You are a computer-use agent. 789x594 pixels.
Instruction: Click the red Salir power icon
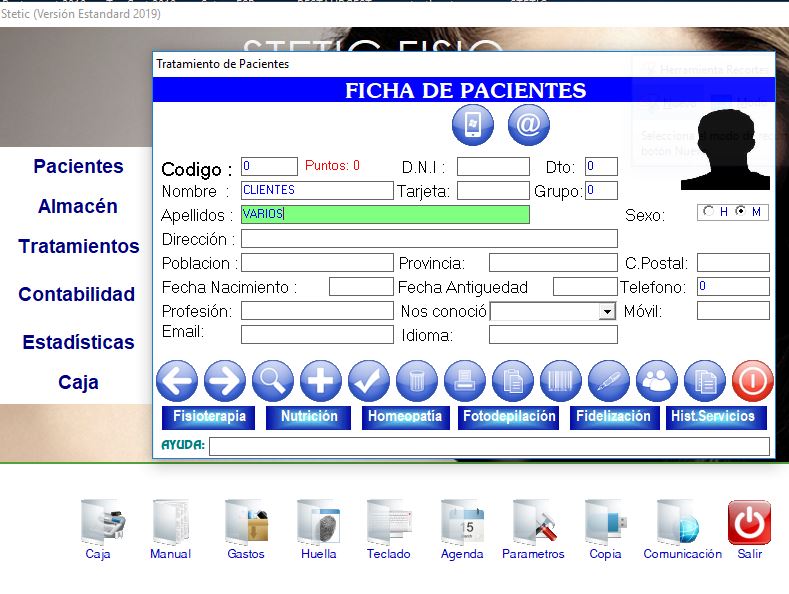pos(749,523)
